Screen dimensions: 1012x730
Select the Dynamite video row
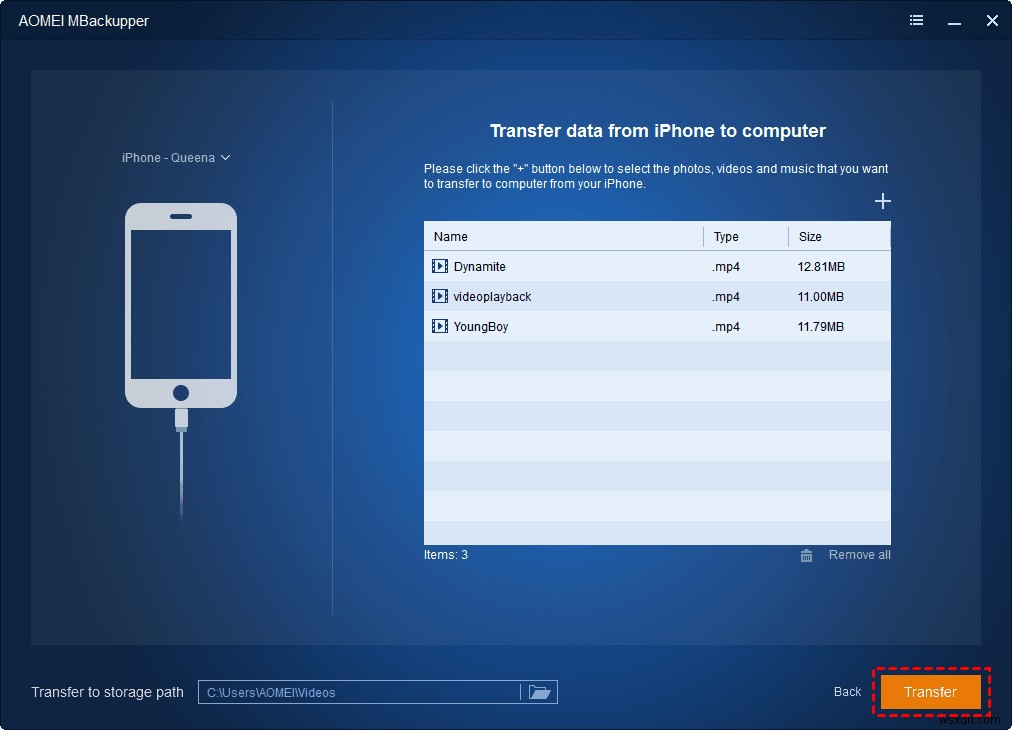tap(560, 266)
